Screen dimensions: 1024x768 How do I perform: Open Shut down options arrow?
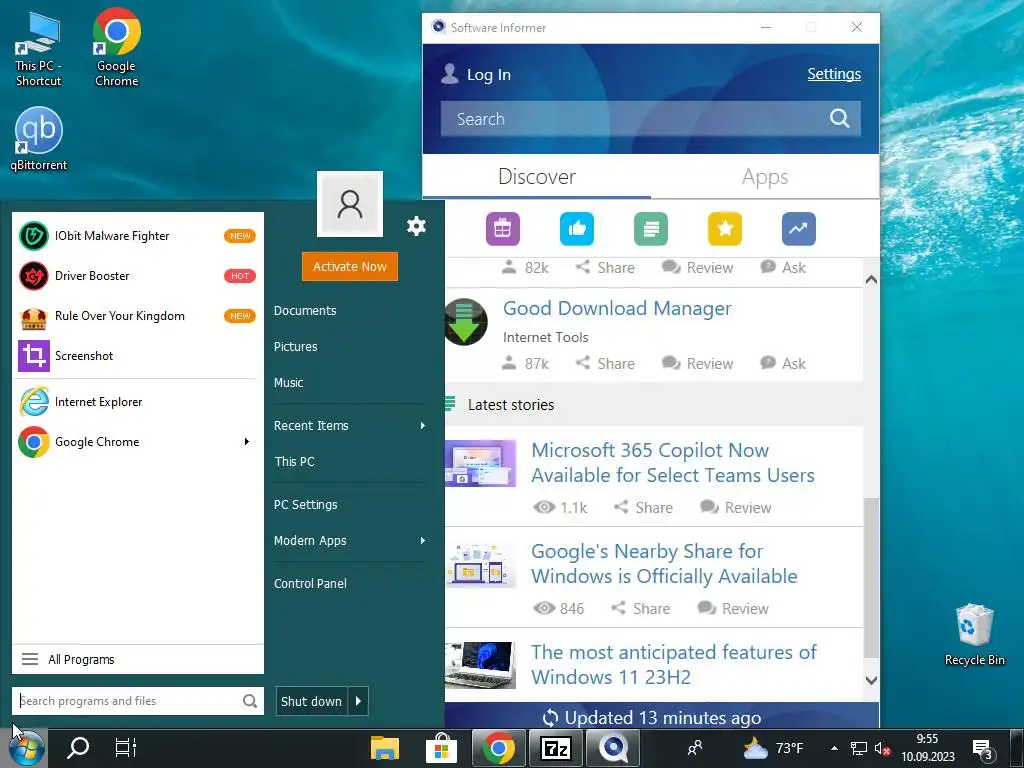coord(358,701)
